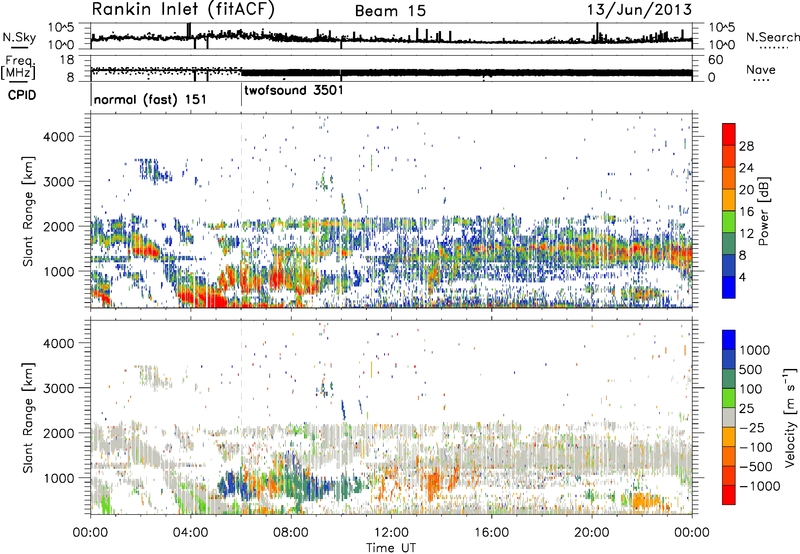
Task: Click the '4' Power colorbar tick
Action: point(742,277)
